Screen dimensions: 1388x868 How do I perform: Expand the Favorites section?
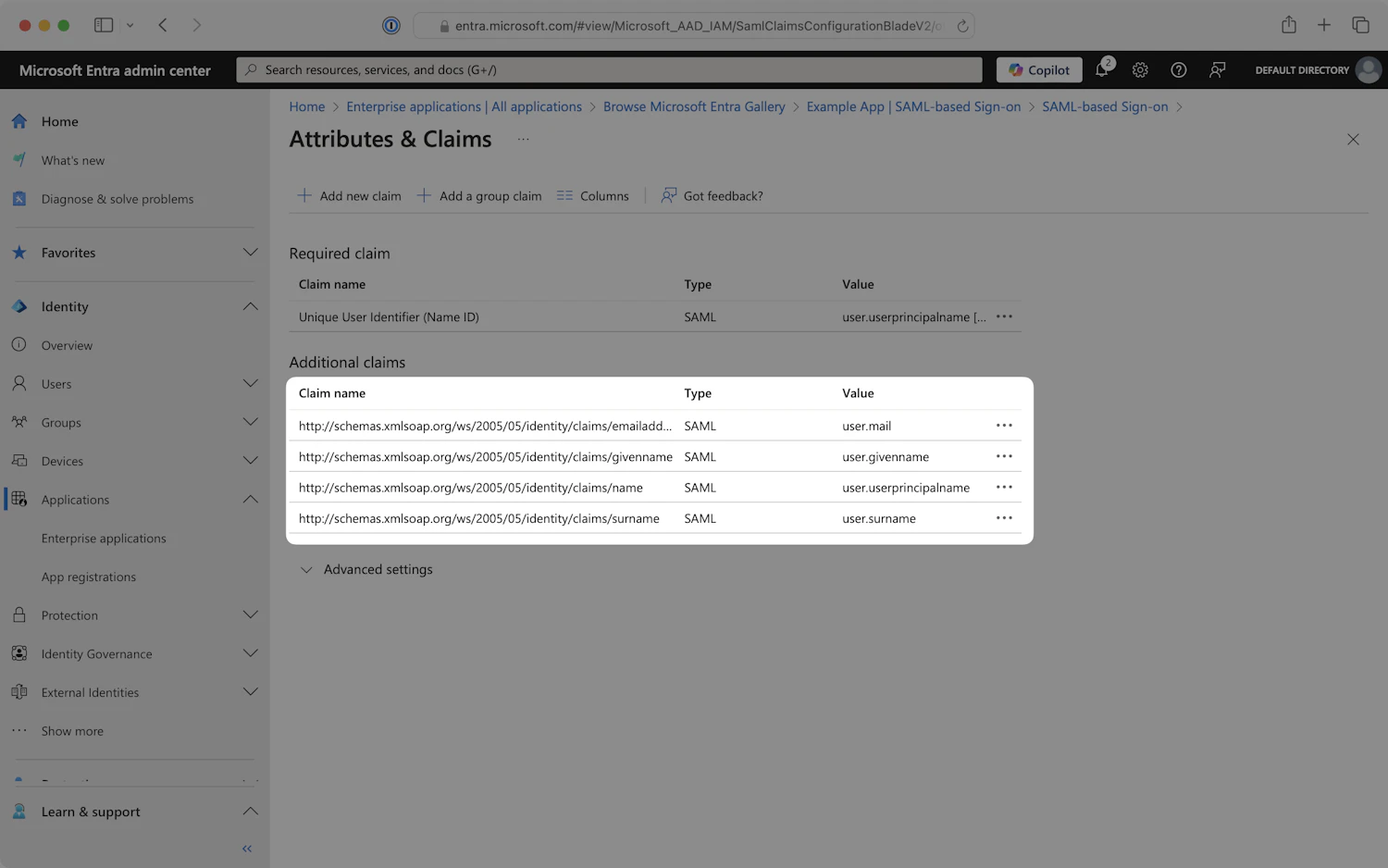coord(250,253)
